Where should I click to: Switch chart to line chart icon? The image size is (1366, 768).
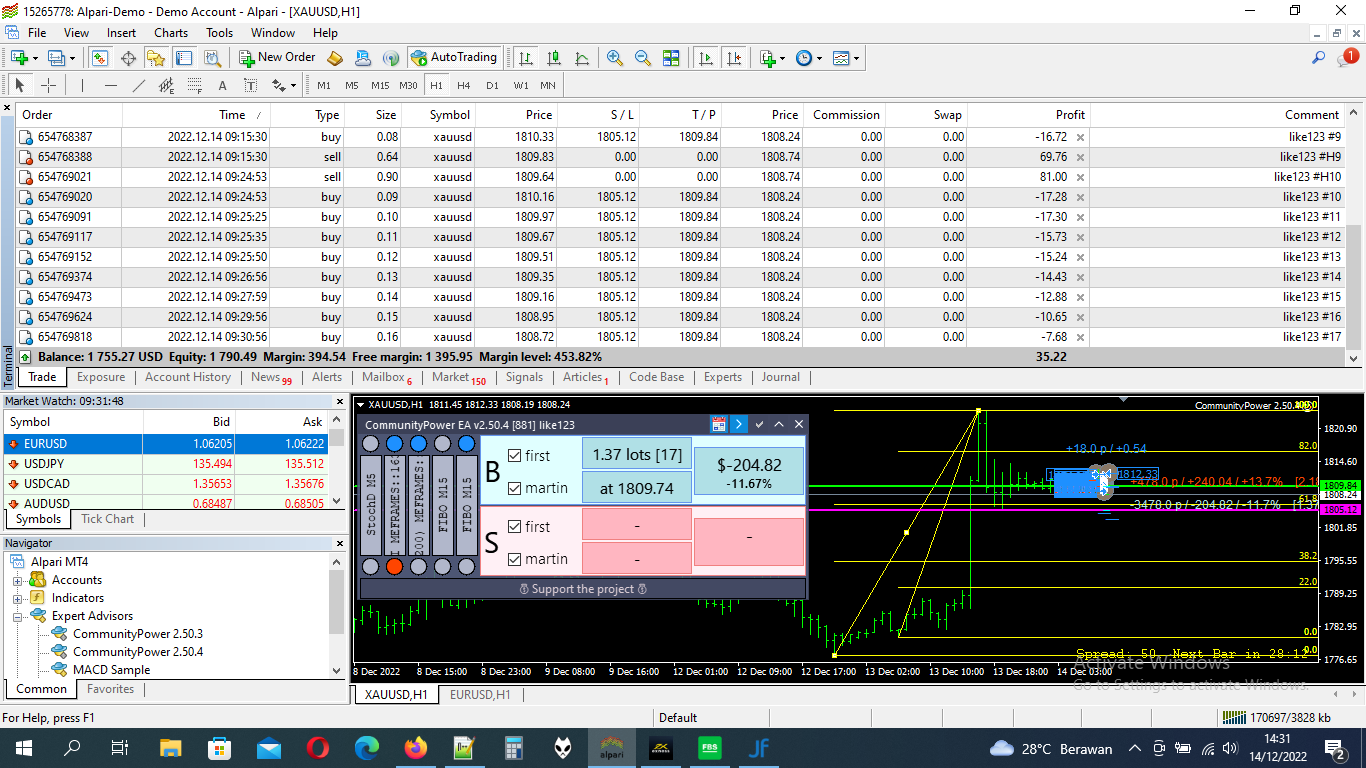point(582,58)
